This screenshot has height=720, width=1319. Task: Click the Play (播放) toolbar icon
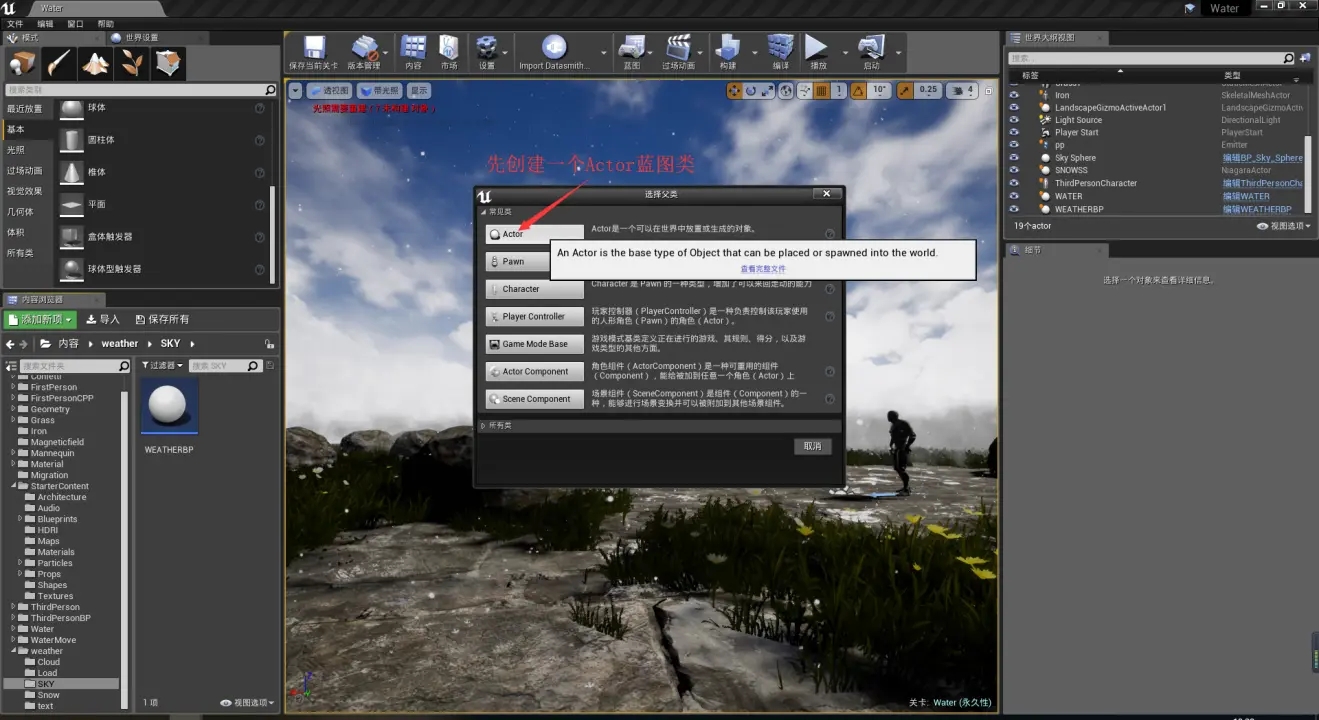tap(818, 51)
